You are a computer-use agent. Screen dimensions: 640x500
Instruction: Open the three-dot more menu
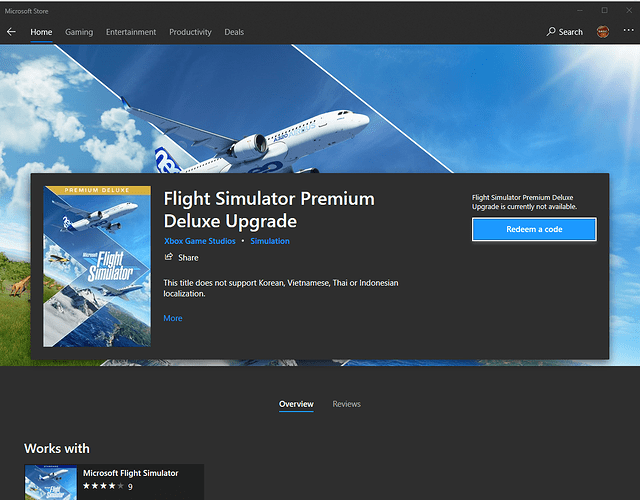tap(629, 31)
